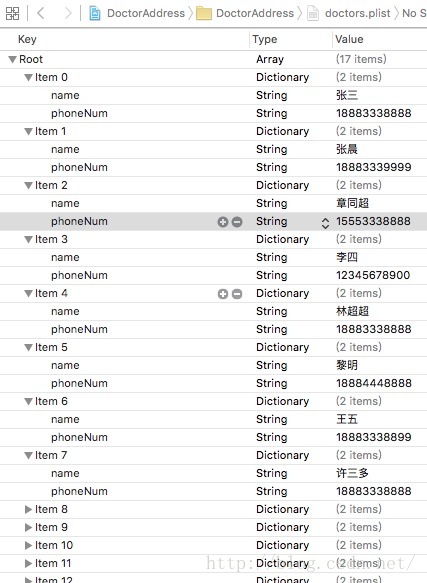Select value 许三多 in Item 7
Viewport: 427px width, 583px height.
(352, 473)
